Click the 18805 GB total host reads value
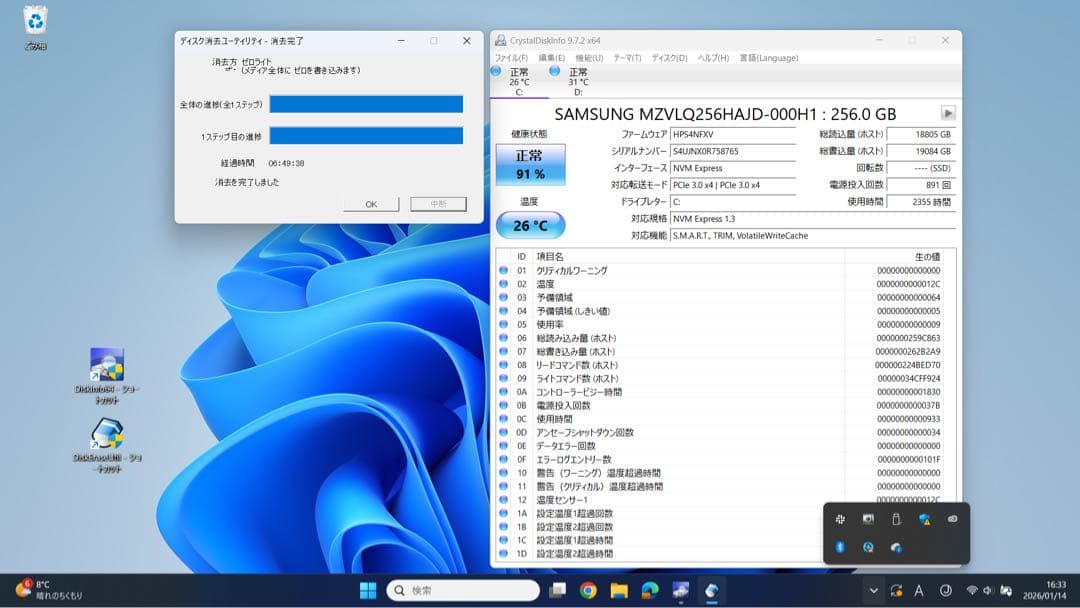Screen dimensions: 1080x608 (921, 134)
